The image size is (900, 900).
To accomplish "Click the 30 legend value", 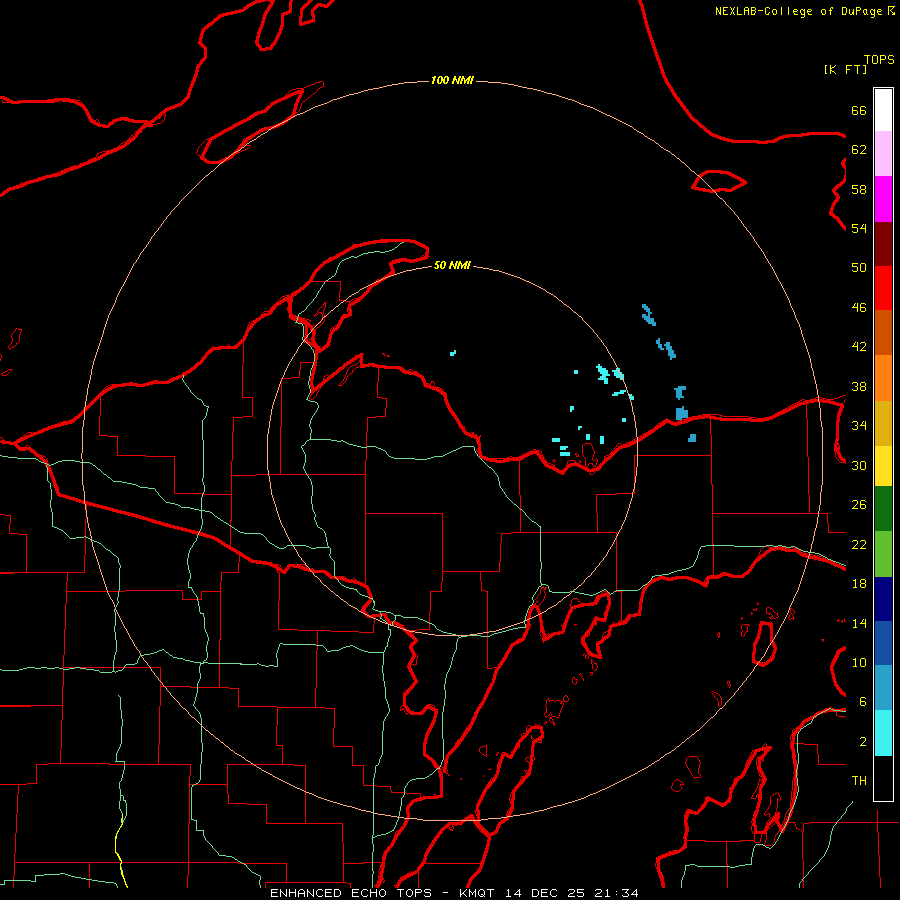I will (859, 465).
